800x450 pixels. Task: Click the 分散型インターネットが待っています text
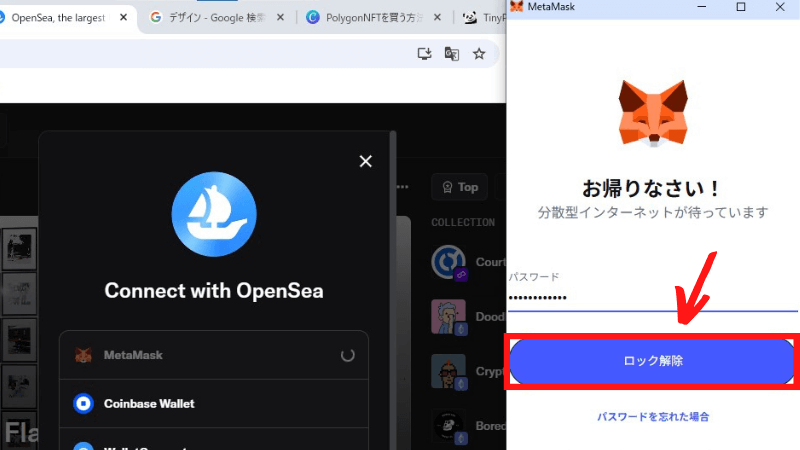tap(653, 212)
